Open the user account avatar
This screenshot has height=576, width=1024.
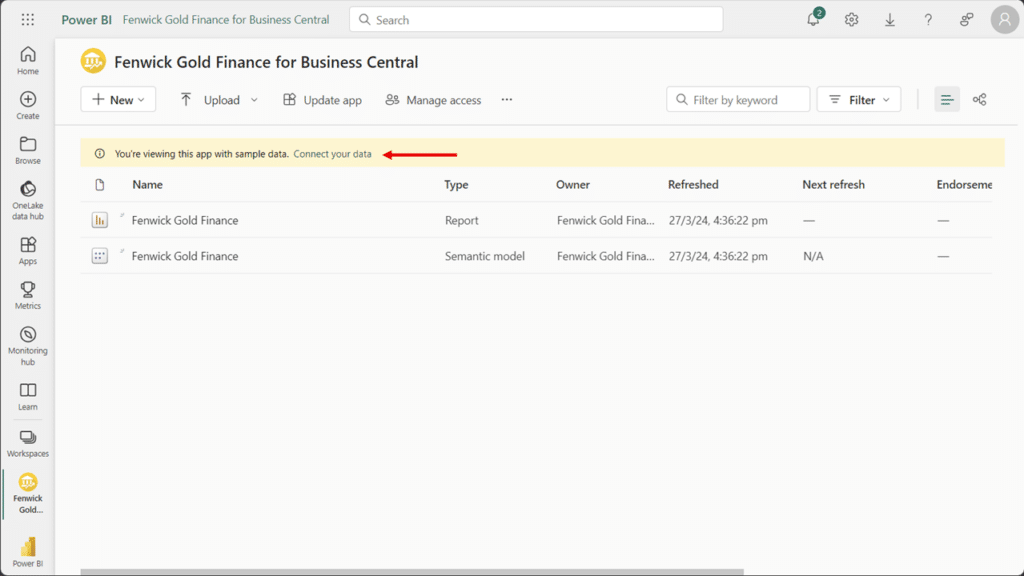(x=1004, y=20)
